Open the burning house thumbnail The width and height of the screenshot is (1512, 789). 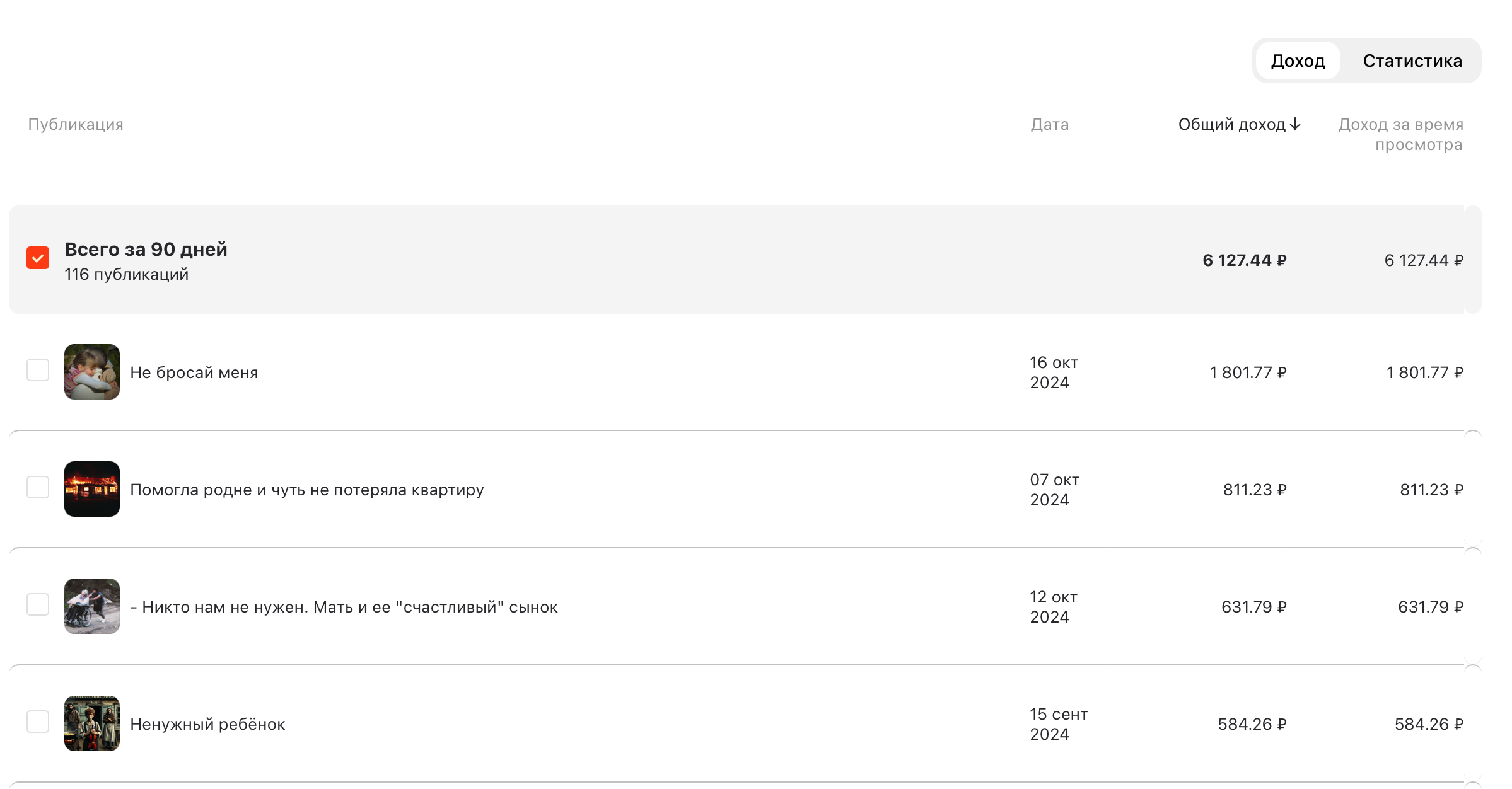coord(92,489)
